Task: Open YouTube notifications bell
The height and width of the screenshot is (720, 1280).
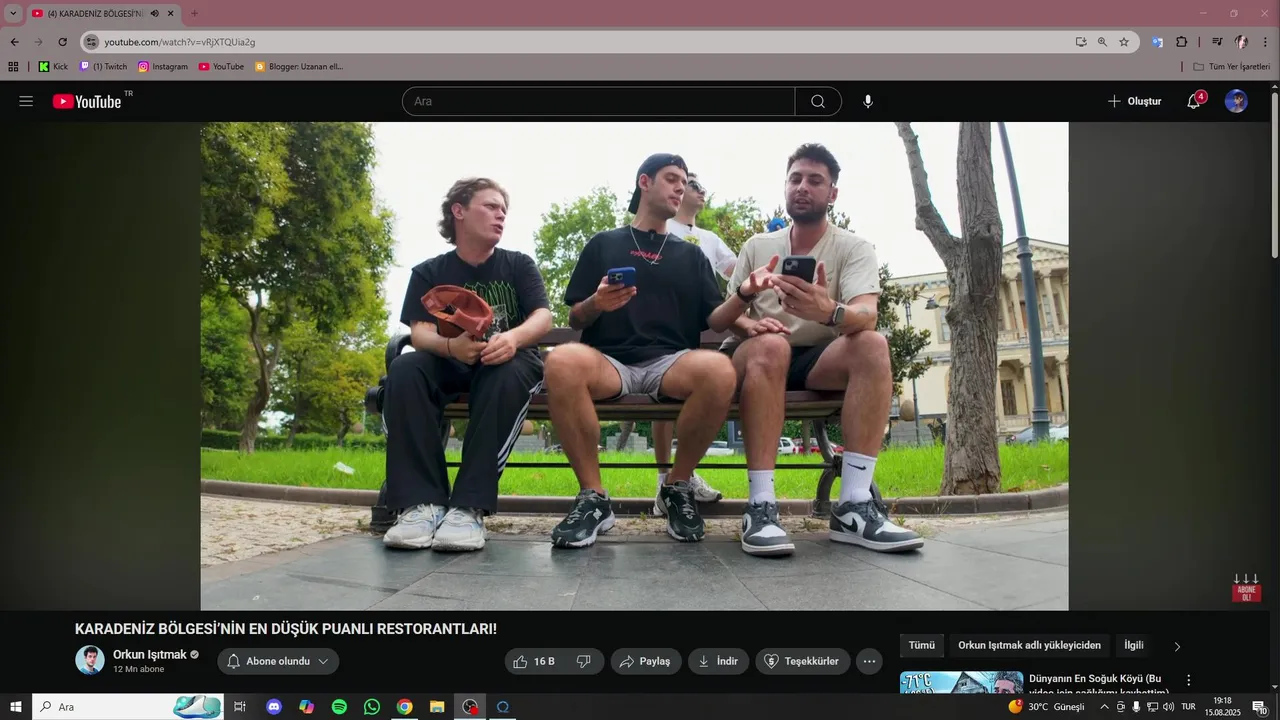Action: click(x=1194, y=101)
